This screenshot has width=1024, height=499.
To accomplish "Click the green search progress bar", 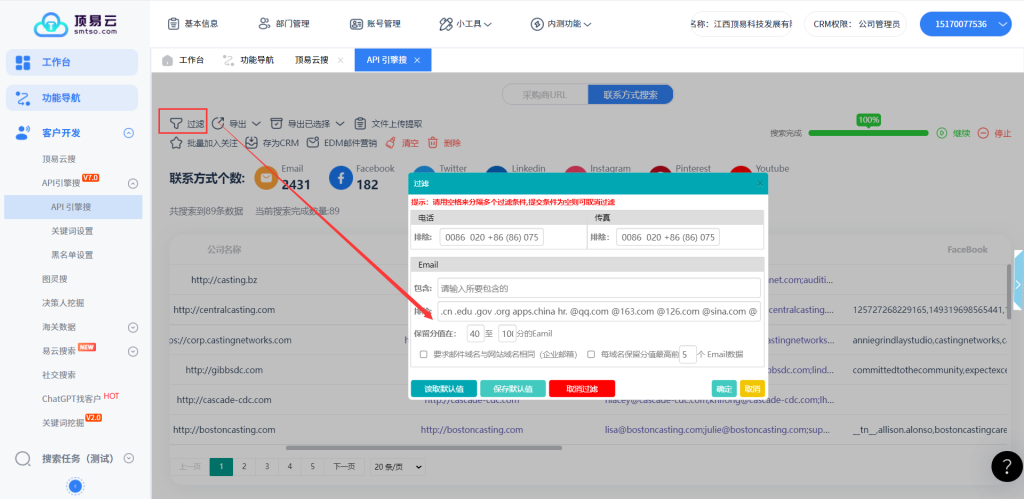I will [x=867, y=133].
